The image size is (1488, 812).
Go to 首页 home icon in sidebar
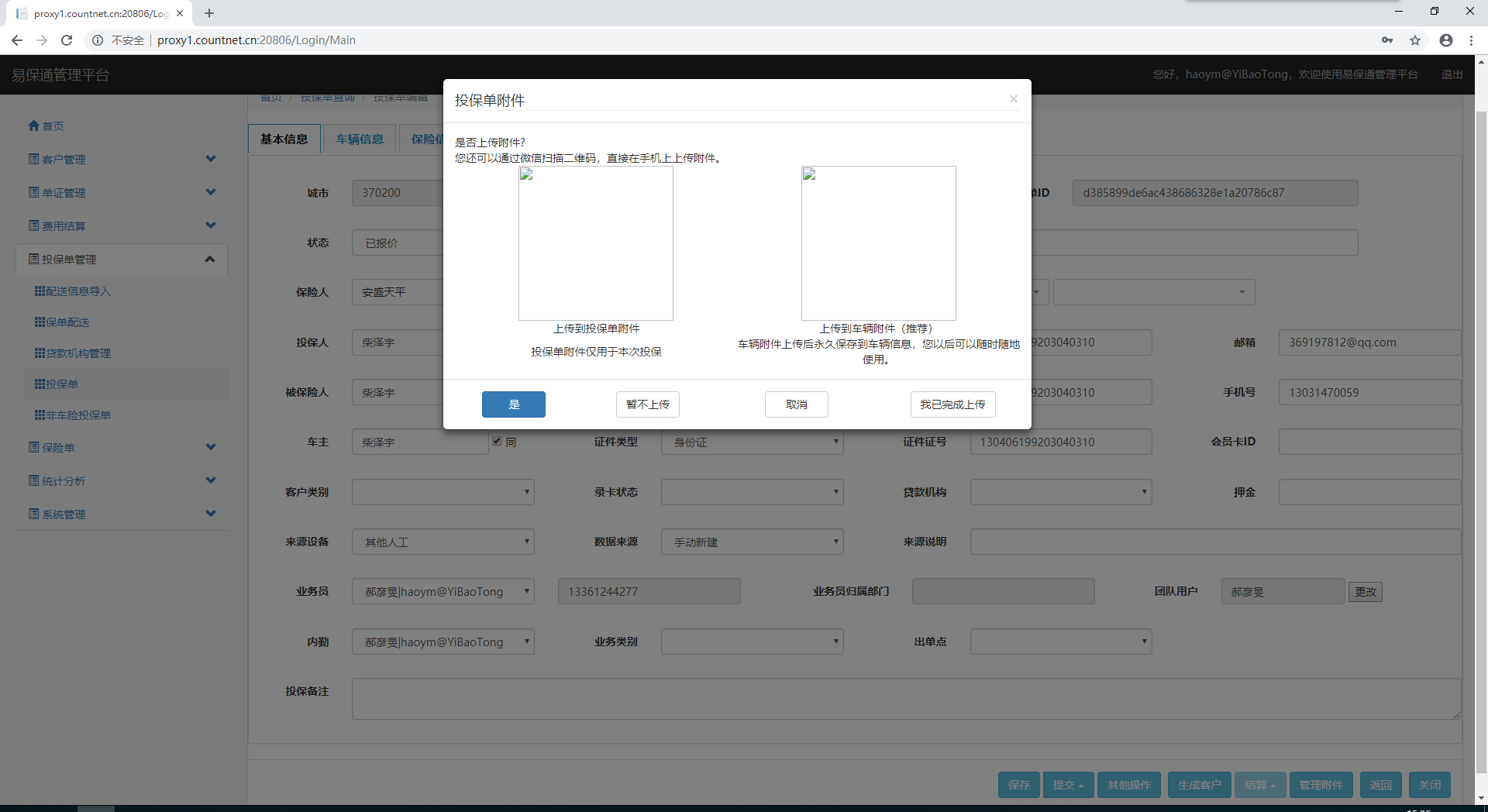pos(46,126)
